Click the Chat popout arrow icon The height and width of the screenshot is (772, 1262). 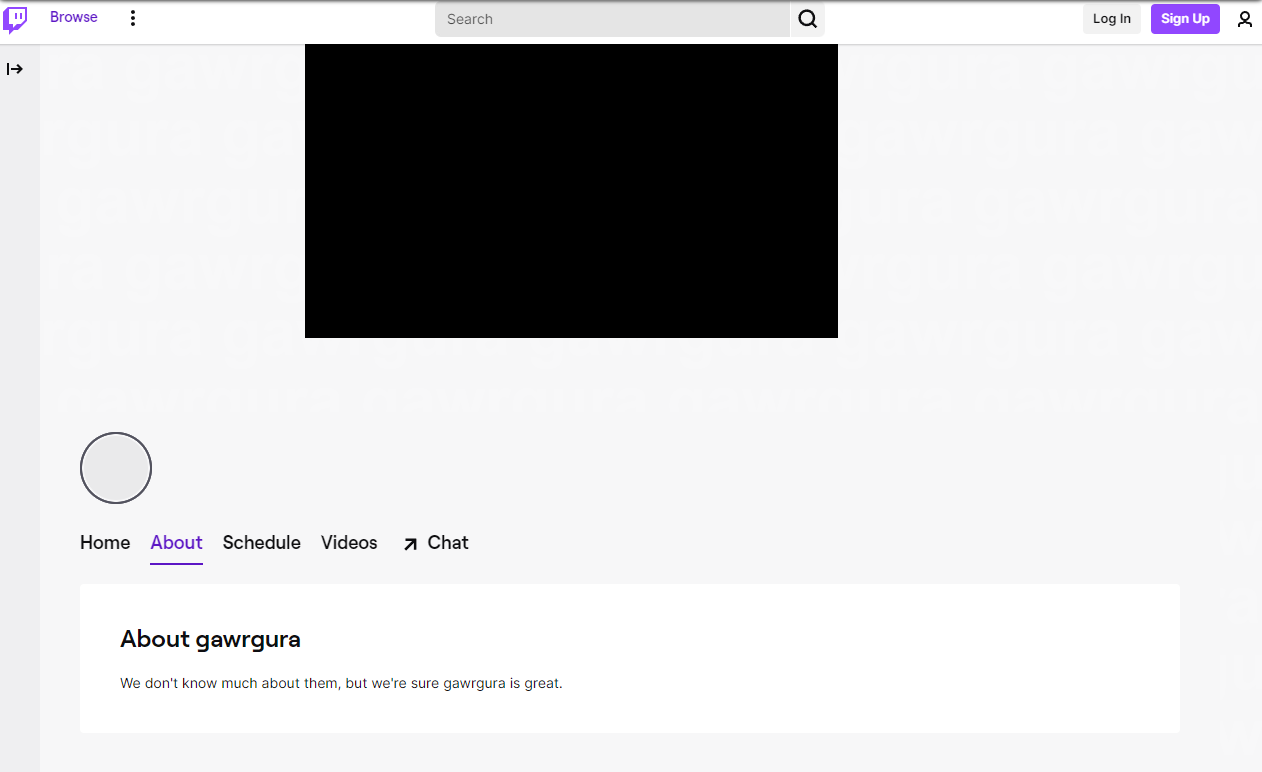tap(410, 544)
